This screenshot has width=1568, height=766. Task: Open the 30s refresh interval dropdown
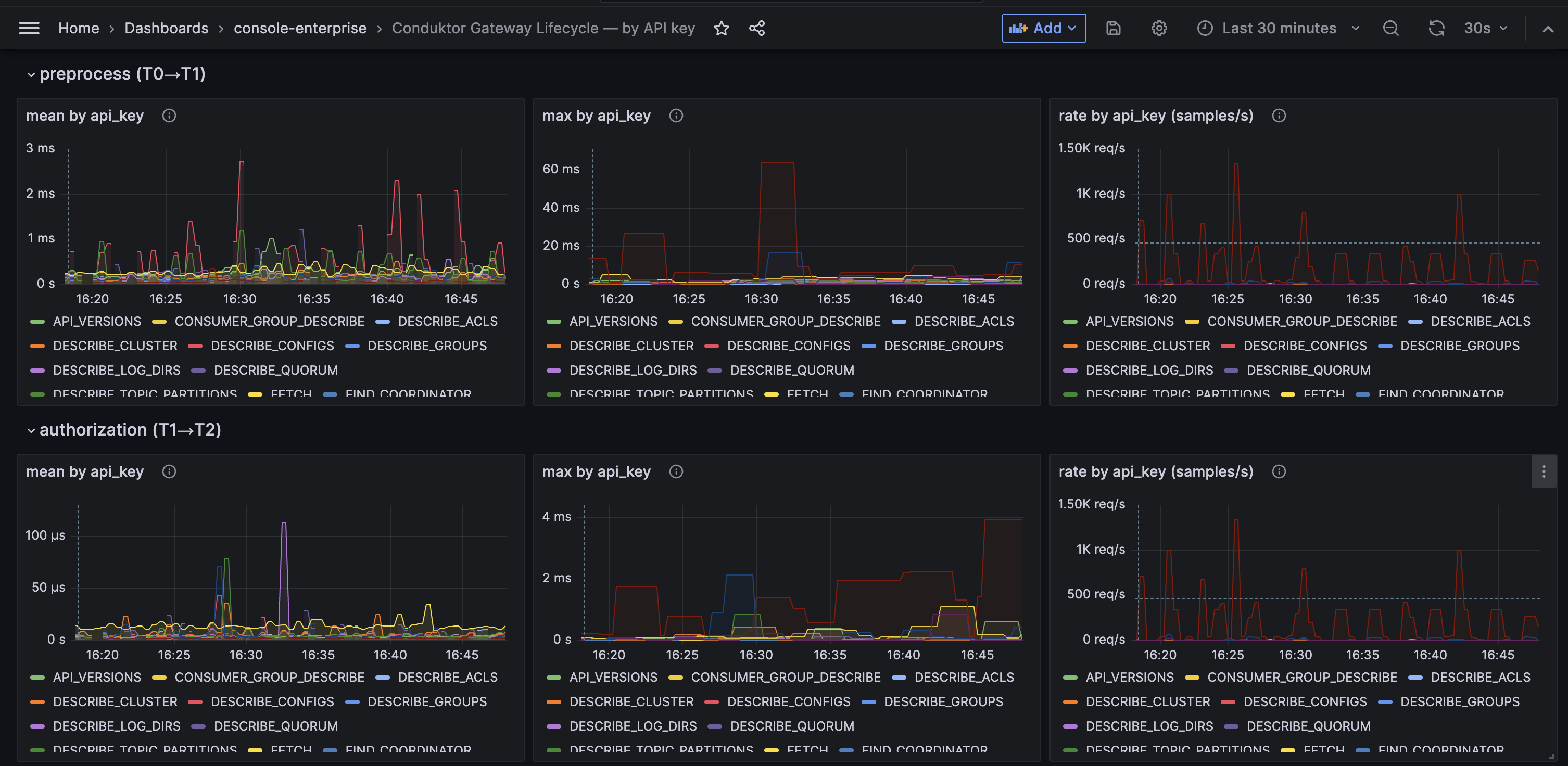coord(1486,28)
